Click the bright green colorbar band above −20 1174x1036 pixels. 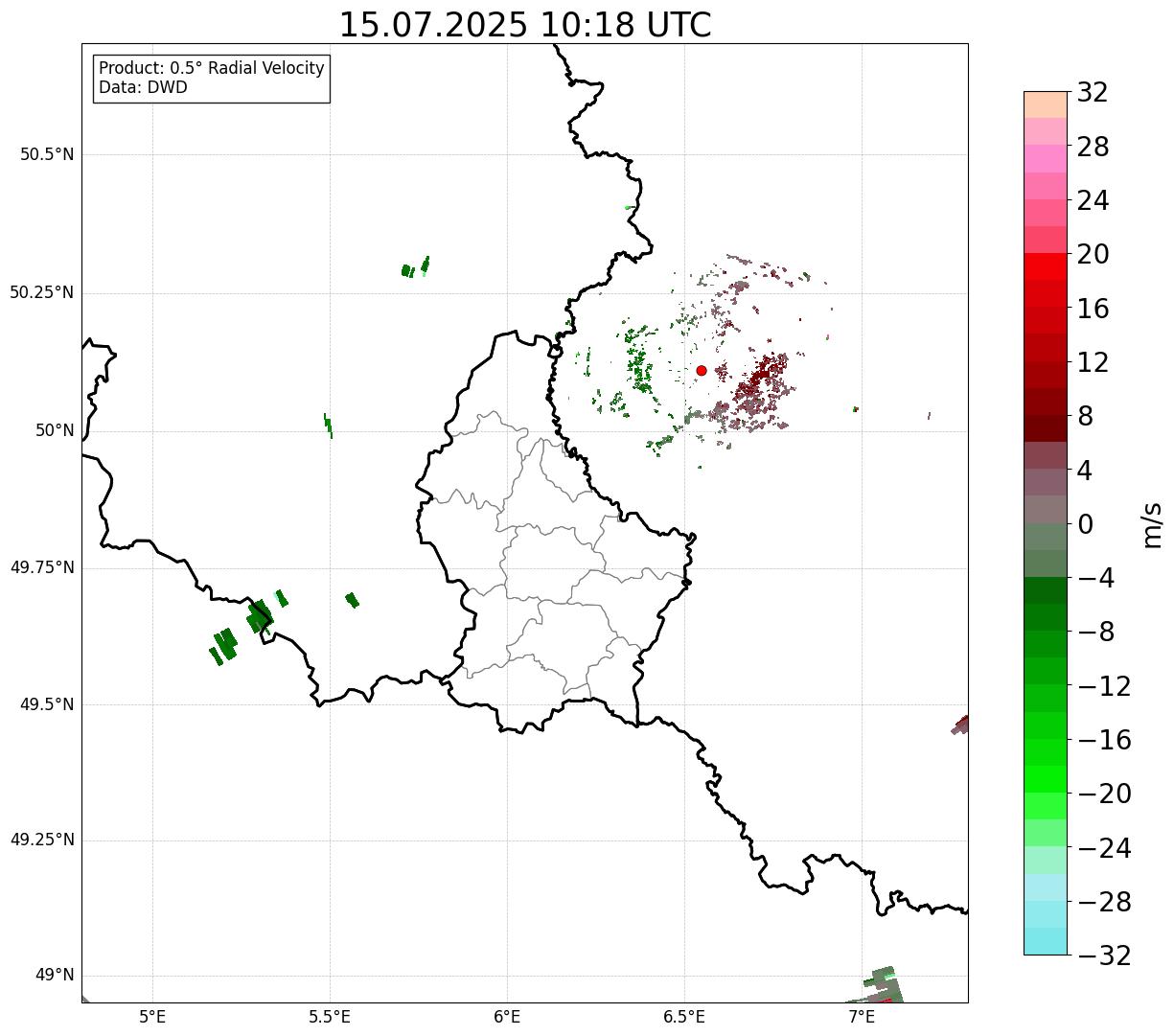(1045, 779)
